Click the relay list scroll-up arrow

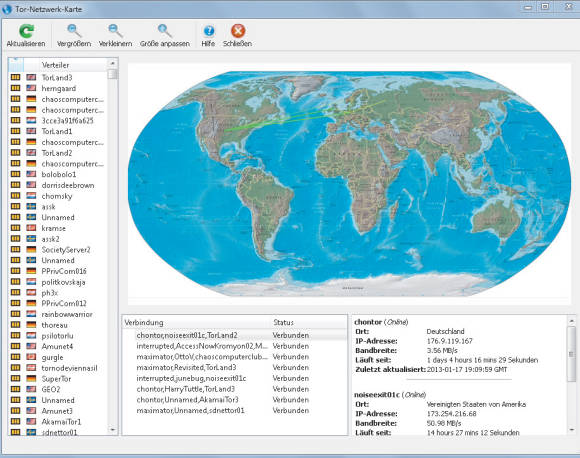click(112, 64)
